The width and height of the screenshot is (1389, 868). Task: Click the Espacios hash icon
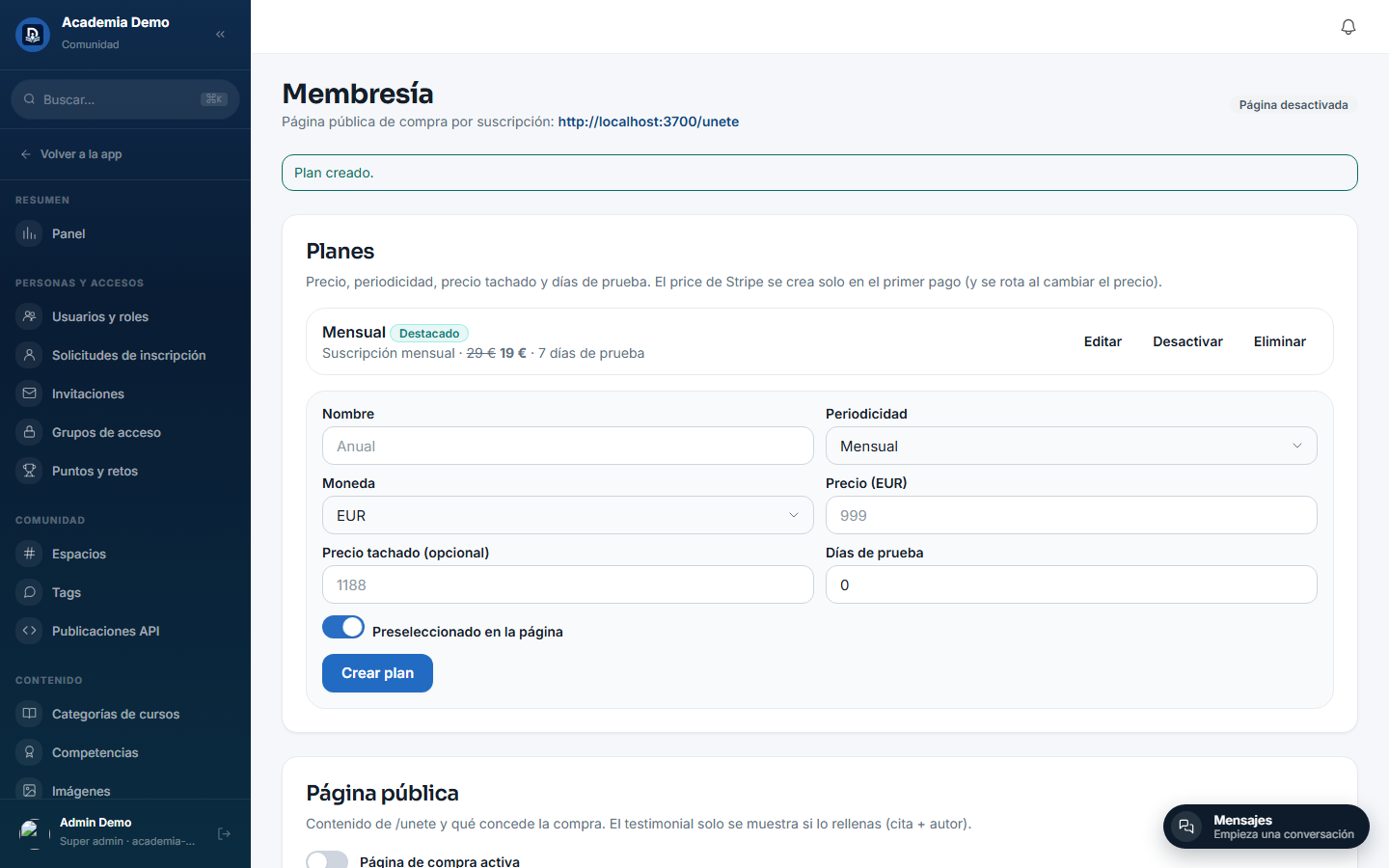point(30,554)
